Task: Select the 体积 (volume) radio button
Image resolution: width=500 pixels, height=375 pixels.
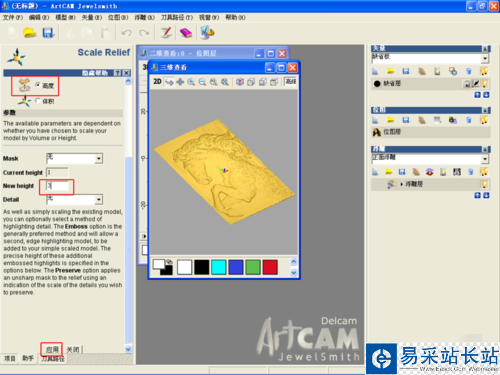Action: (38, 100)
